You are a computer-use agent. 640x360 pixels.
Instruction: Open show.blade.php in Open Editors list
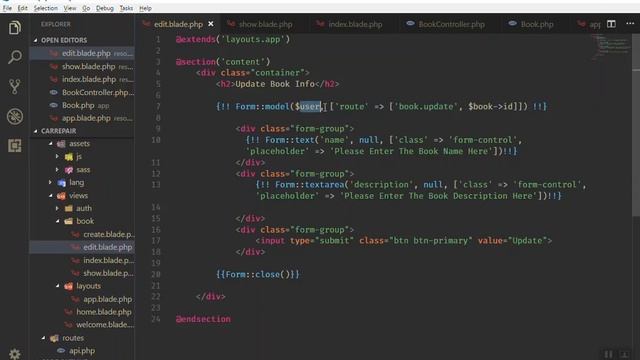point(82,66)
